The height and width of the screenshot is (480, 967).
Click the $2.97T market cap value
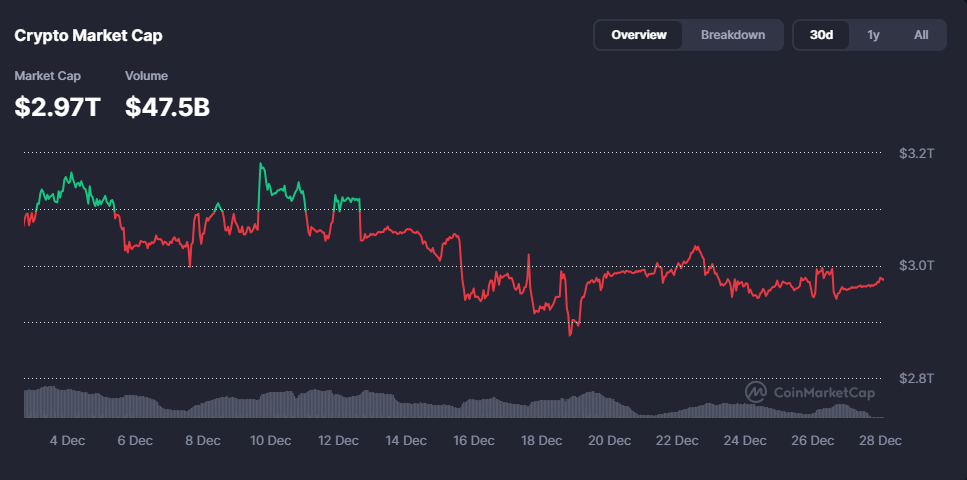pyautogui.click(x=57, y=107)
